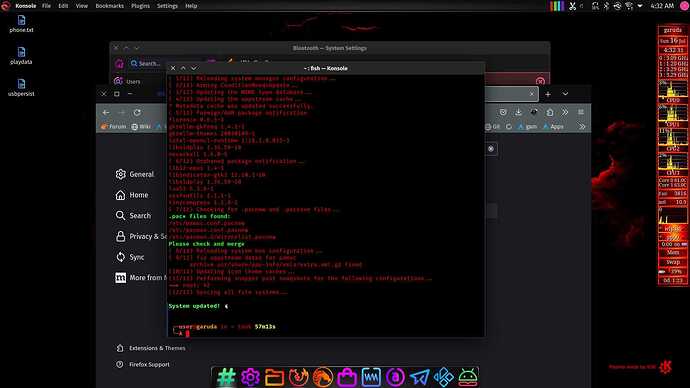Screen dimensions: 690x388
Task: Select Search in Firefox settings sidebar
Action: pos(133,216)
